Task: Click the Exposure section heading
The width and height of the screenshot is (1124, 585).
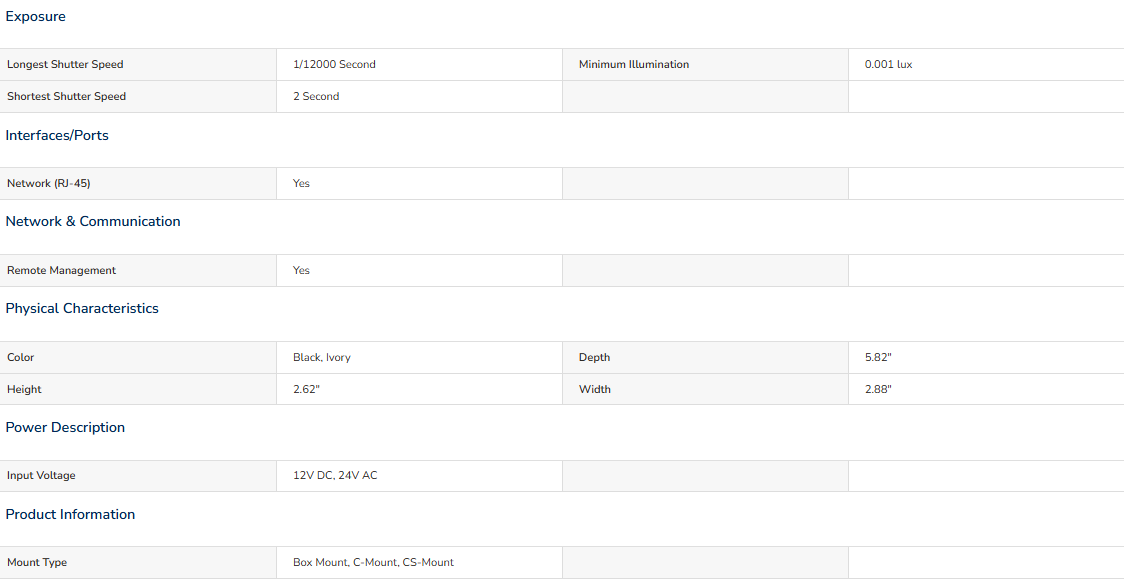Action: point(35,16)
